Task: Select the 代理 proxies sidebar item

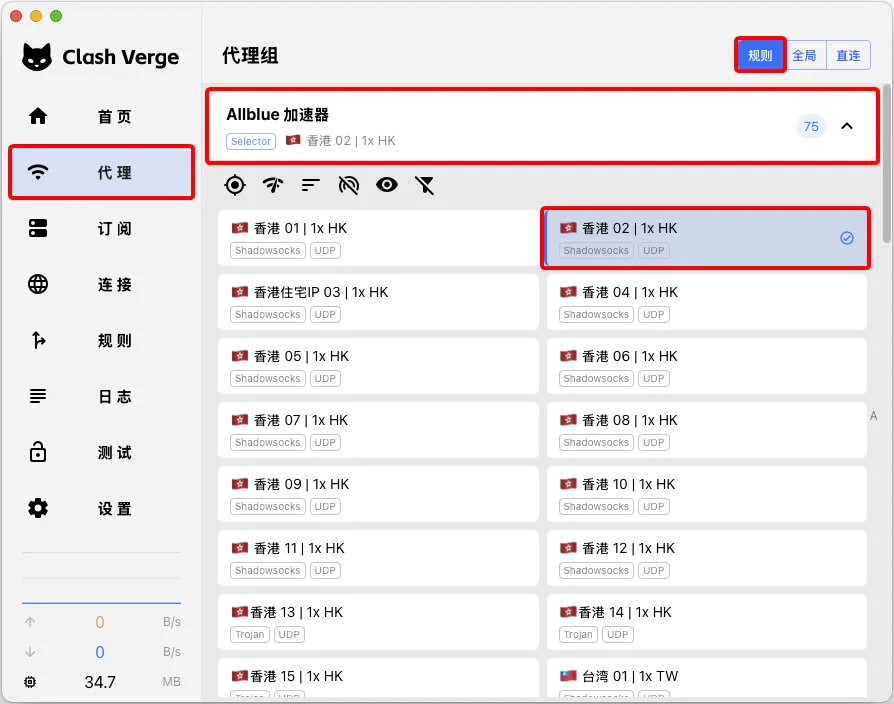Action: (101, 172)
